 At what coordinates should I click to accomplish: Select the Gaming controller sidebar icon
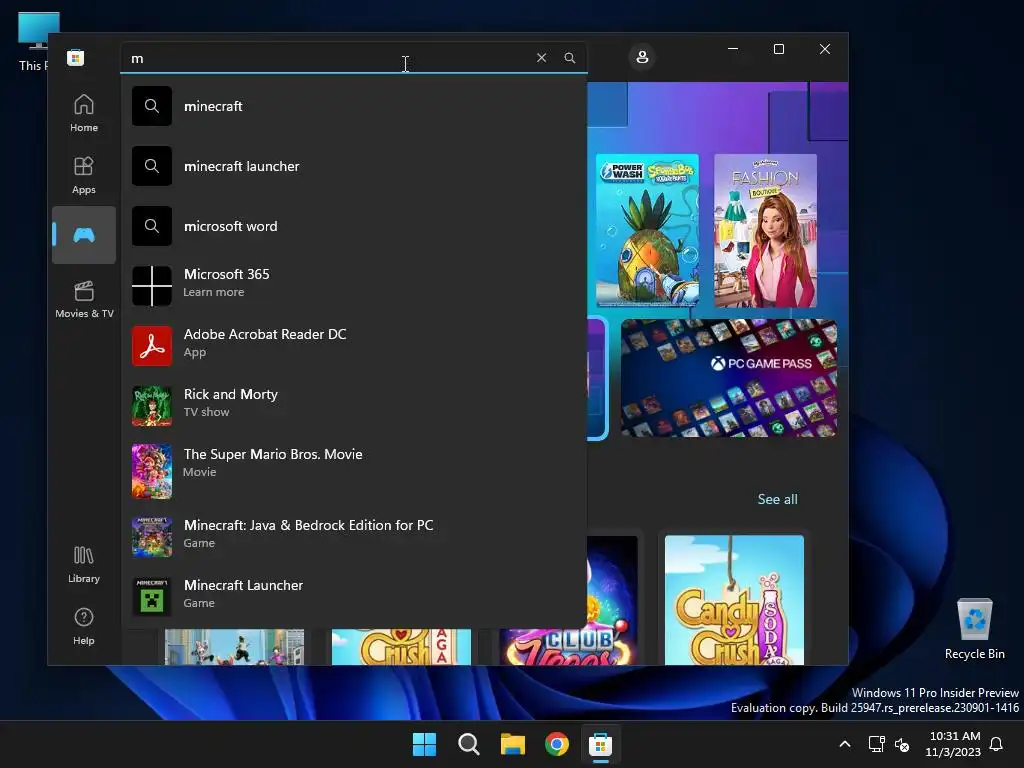[84, 235]
